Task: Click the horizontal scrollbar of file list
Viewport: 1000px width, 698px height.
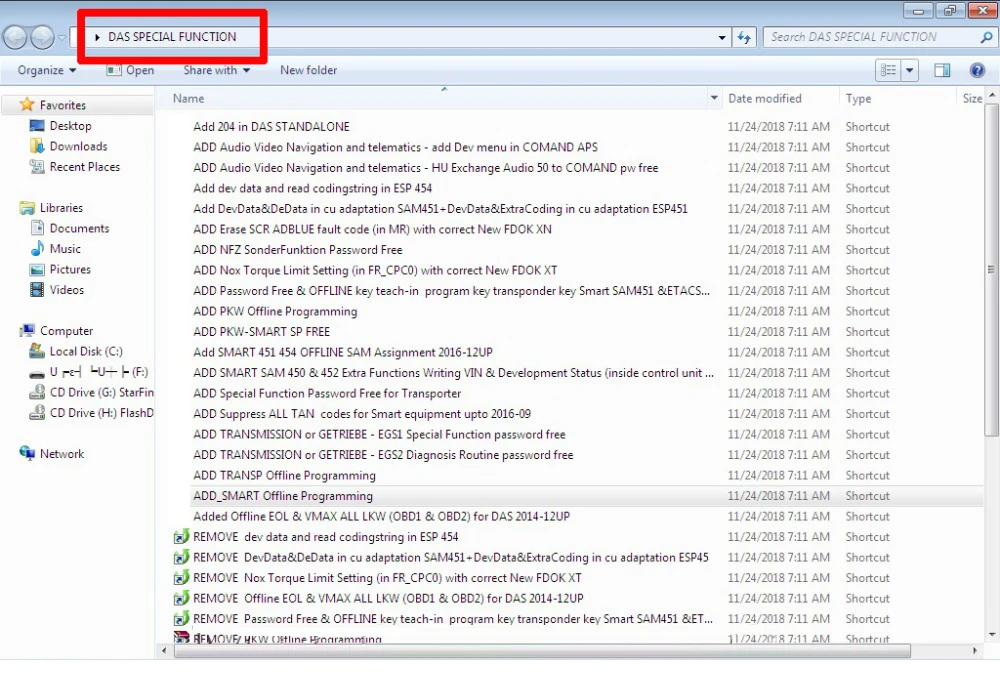Action: (542, 651)
